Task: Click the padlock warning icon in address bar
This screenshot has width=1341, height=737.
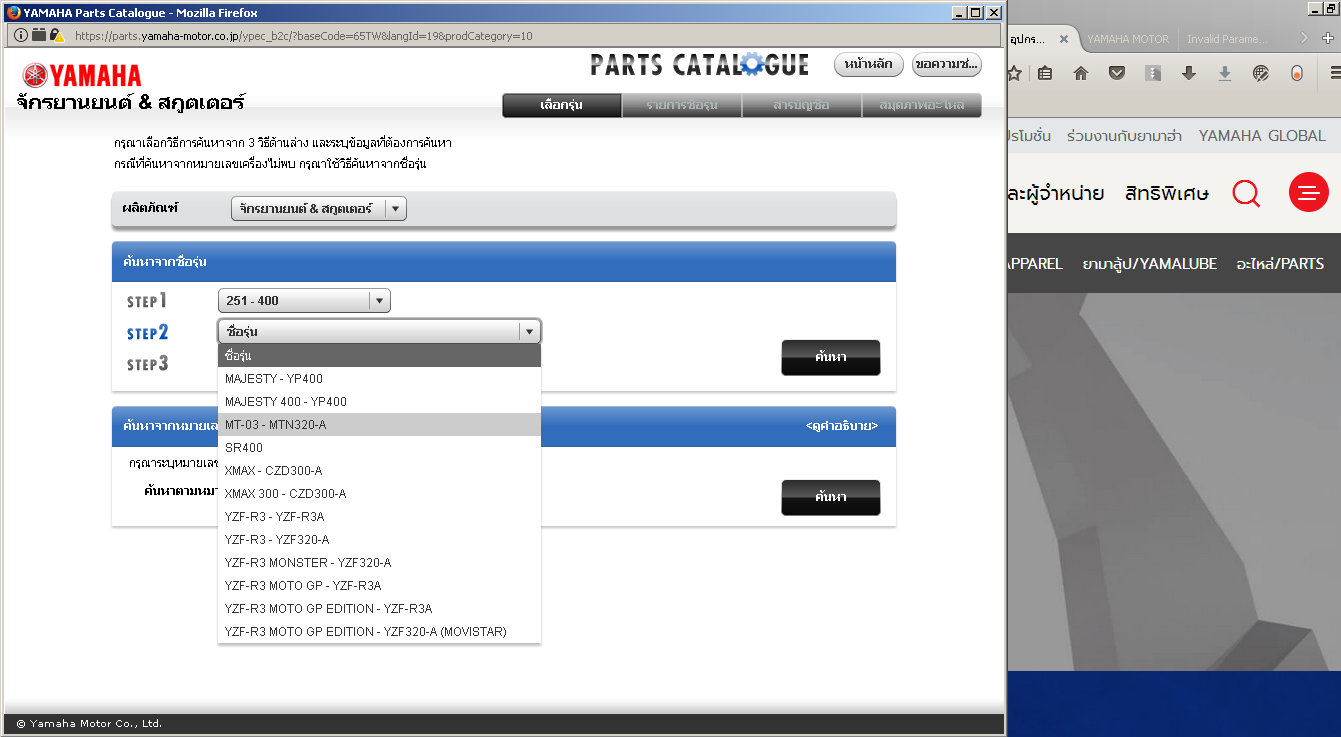Action: [57, 35]
